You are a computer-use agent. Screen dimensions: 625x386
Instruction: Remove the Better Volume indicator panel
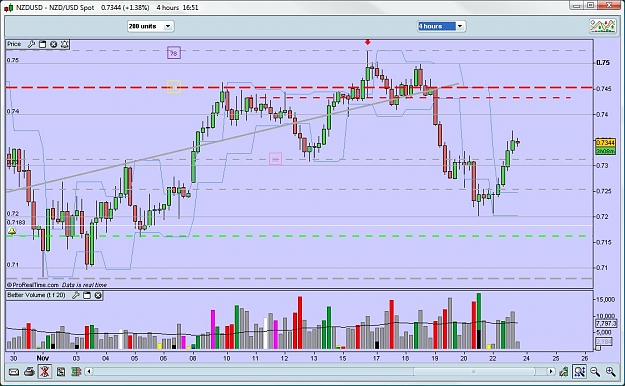click(98, 295)
